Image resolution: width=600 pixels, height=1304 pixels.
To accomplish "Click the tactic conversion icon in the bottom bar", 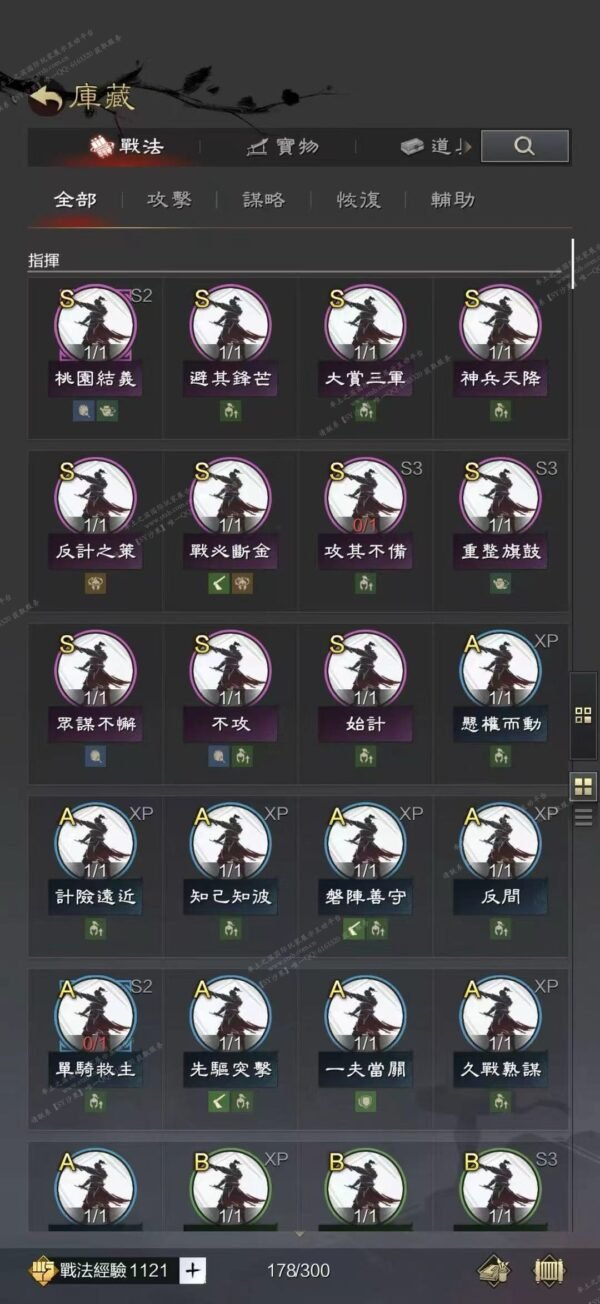I will click(496, 1270).
